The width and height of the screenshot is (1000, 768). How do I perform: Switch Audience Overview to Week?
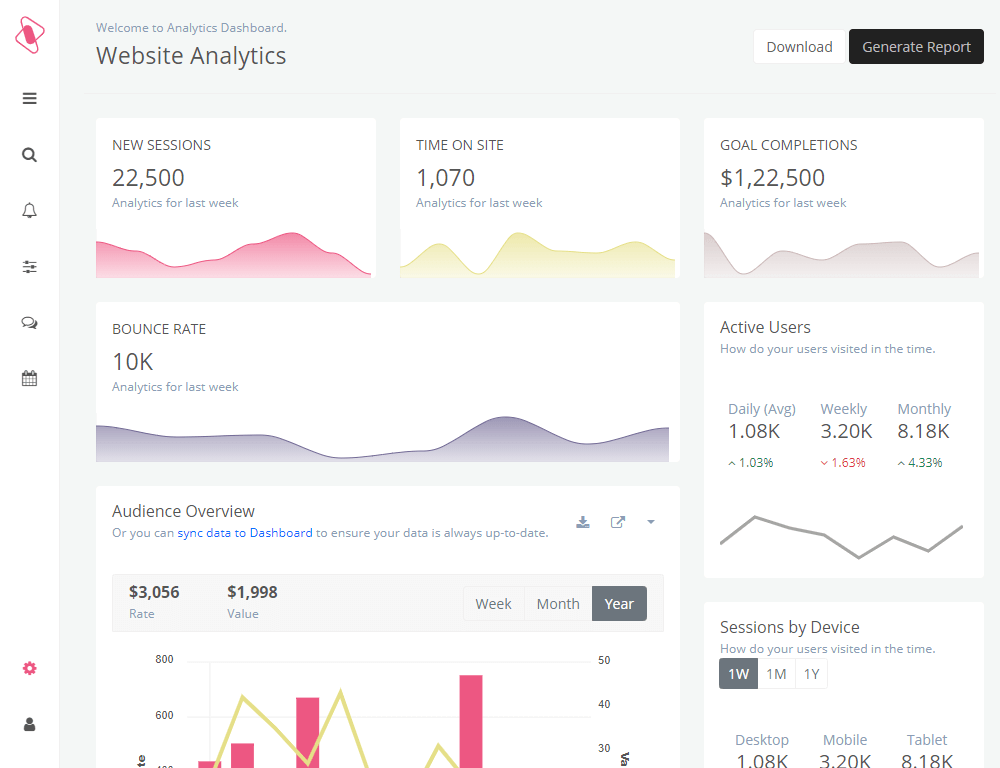pos(493,604)
